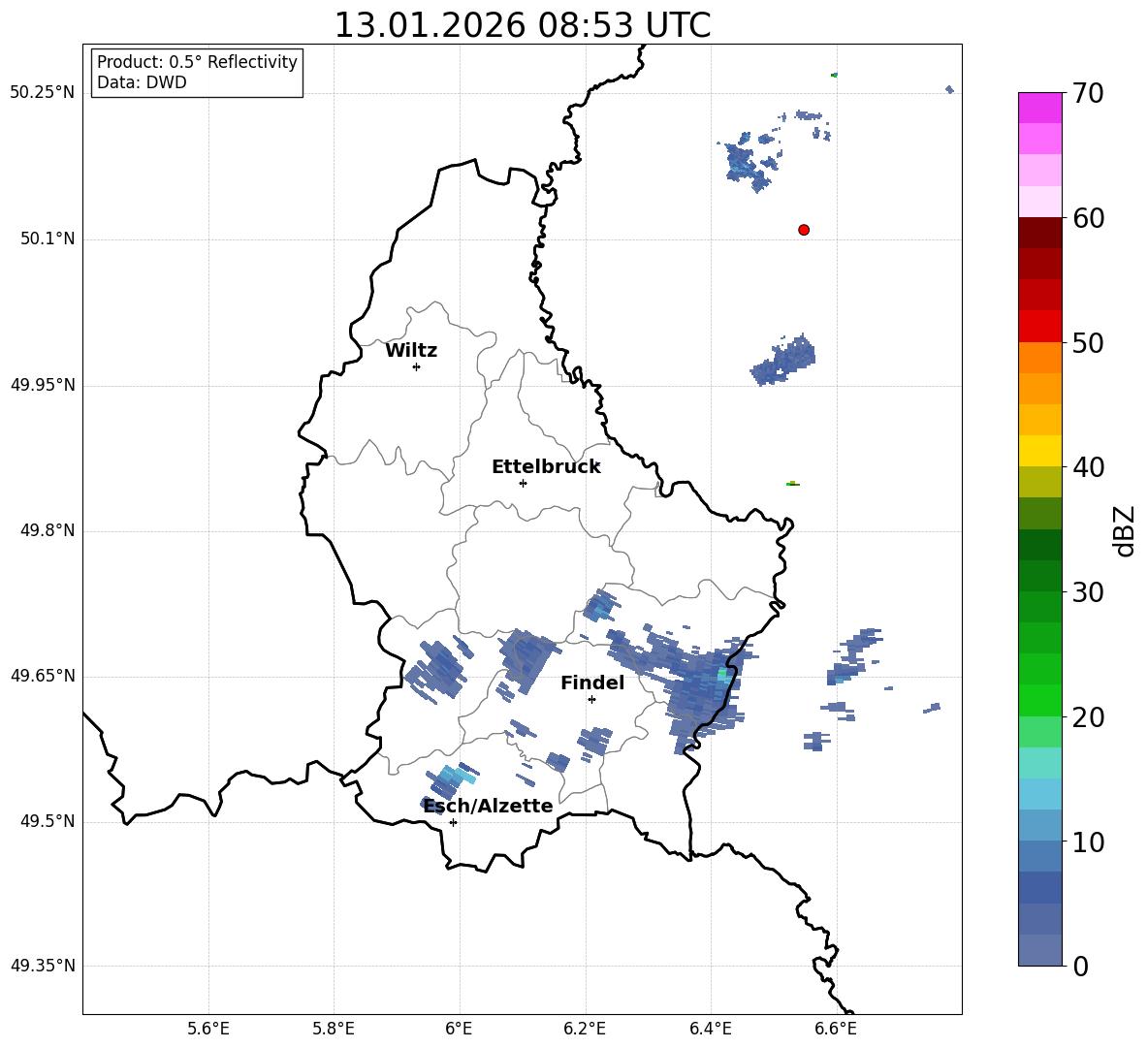Click the Esch/Alzette cross marker
The image size is (1148, 1048).
(x=453, y=822)
